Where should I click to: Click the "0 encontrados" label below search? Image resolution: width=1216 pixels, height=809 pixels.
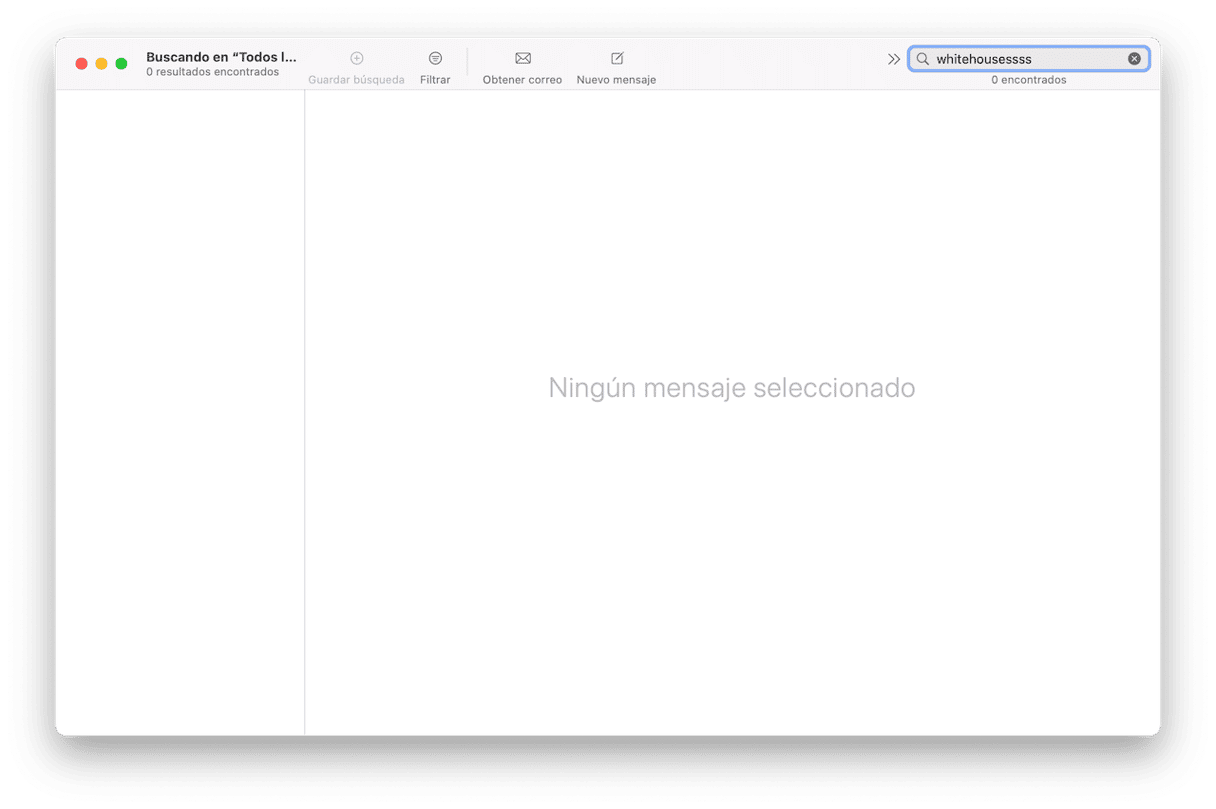click(1029, 80)
